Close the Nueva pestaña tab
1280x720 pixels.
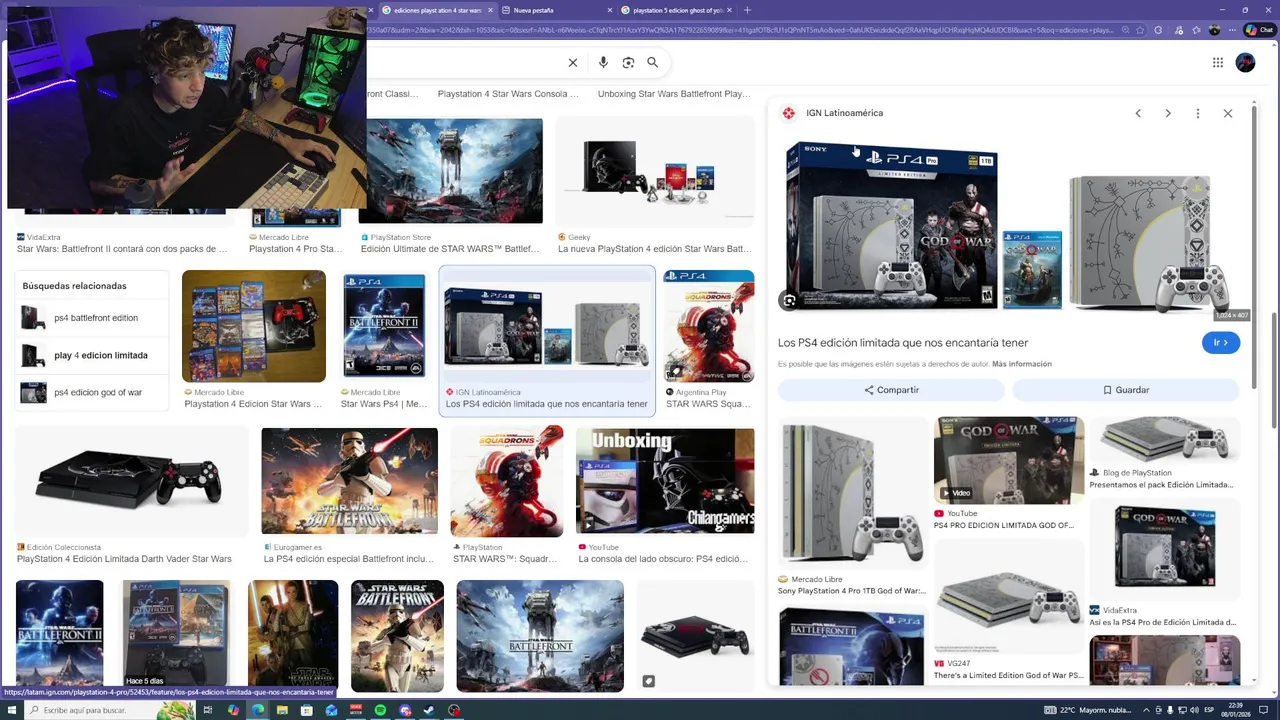pos(608,10)
